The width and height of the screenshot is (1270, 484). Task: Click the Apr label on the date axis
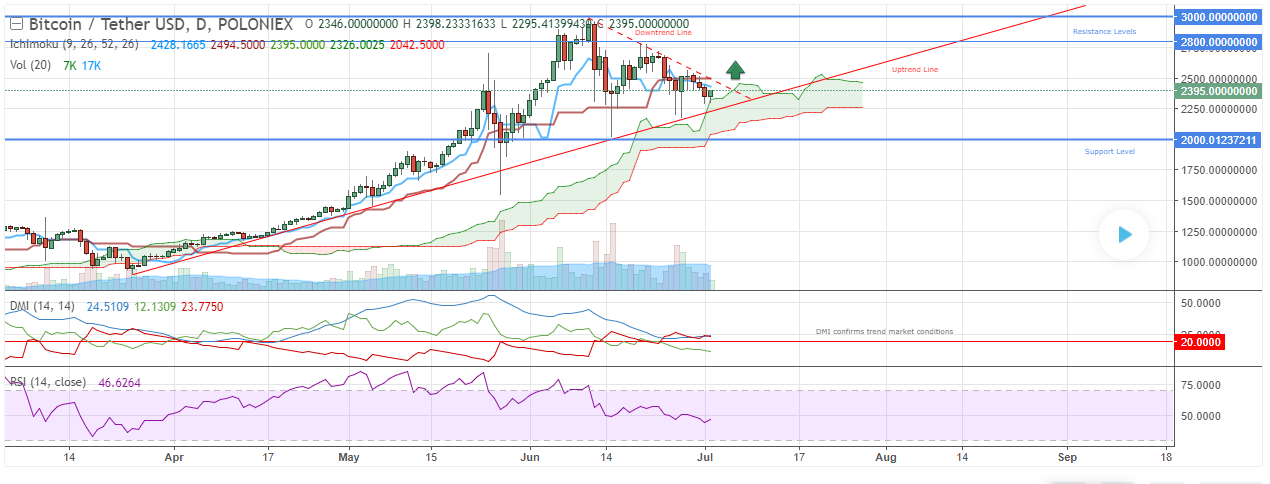point(172,456)
